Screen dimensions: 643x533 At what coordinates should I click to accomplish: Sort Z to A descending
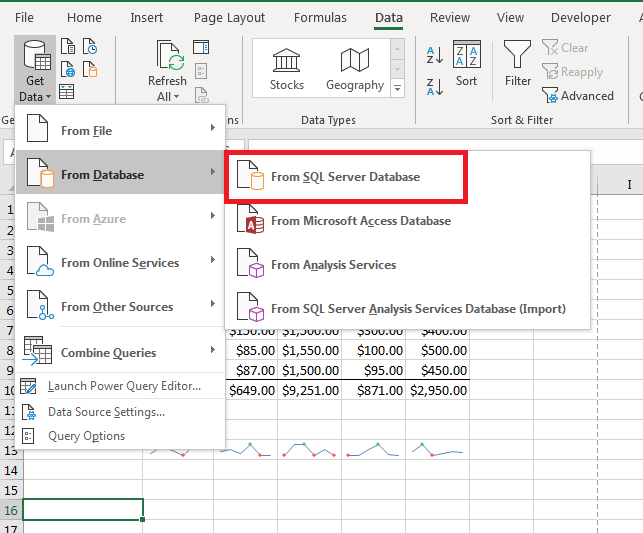(435, 87)
